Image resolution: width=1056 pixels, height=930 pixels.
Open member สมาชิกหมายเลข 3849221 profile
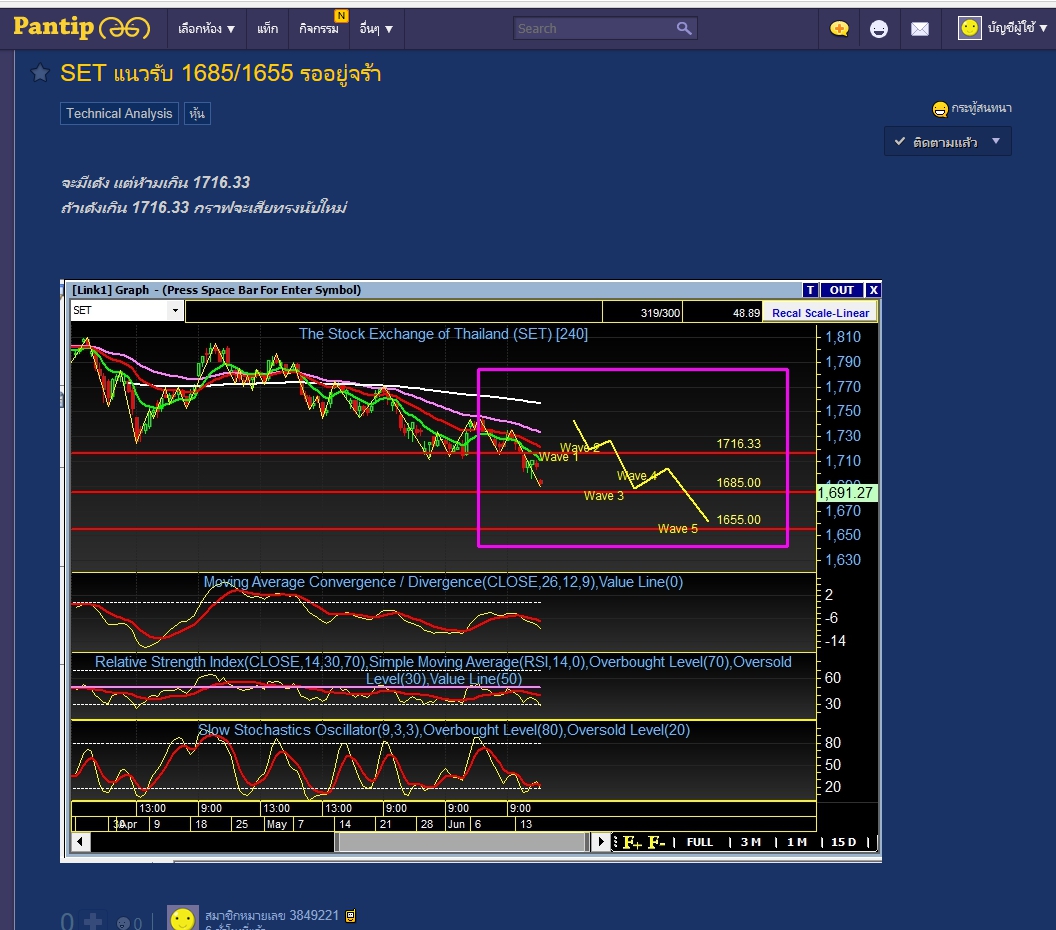pyautogui.click(x=272, y=915)
